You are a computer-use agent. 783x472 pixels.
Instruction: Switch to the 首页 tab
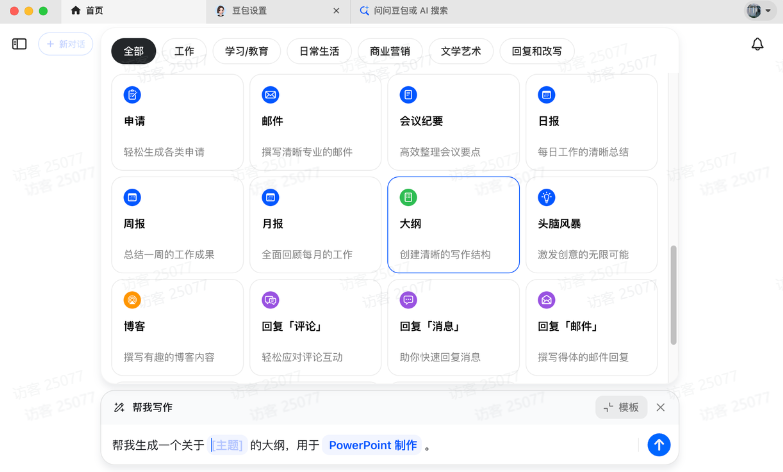pyautogui.click(x=133, y=11)
